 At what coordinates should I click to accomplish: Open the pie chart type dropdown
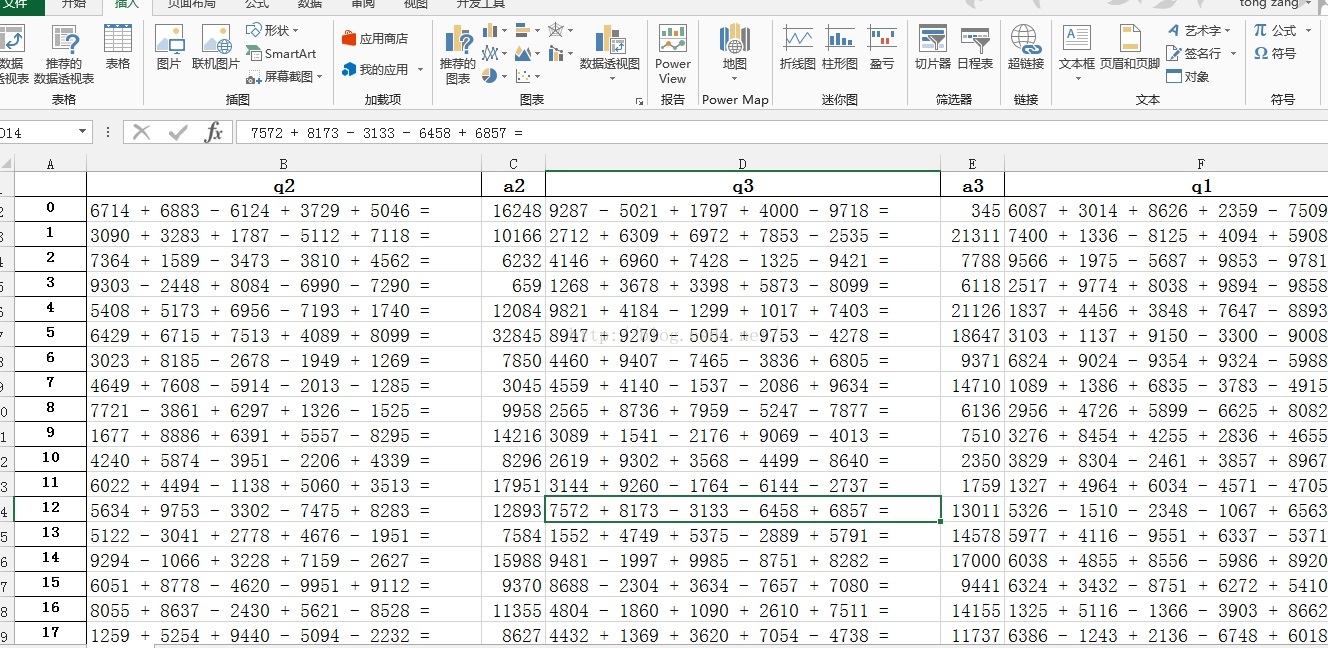click(x=503, y=76)
